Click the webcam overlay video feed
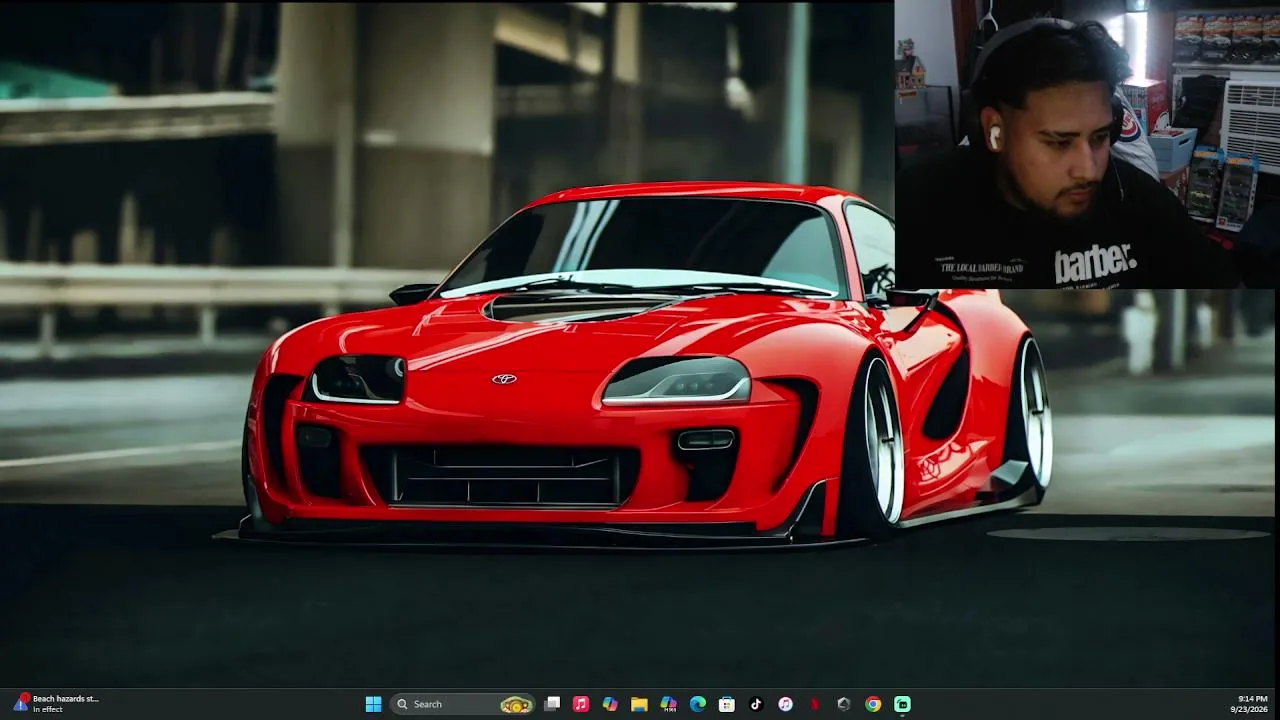 pyautogui.click(x=1087, y=144)
